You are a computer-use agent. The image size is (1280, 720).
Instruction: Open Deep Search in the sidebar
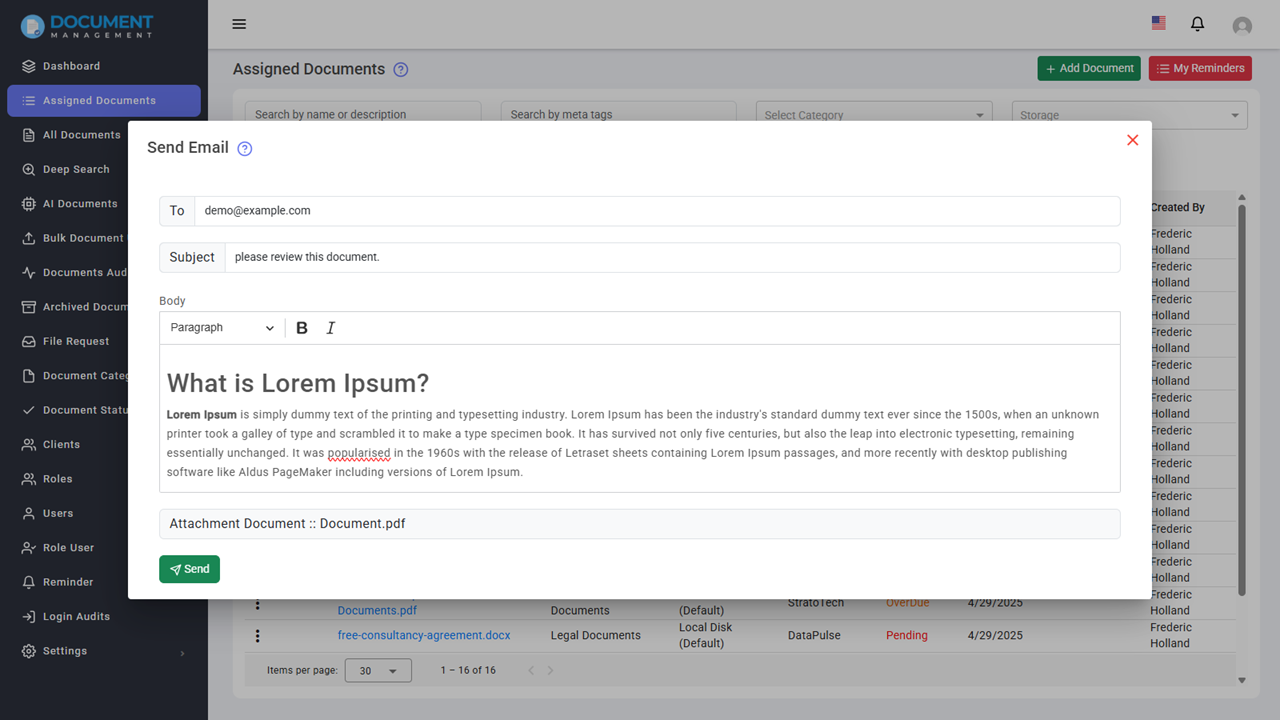pos(76,169)
